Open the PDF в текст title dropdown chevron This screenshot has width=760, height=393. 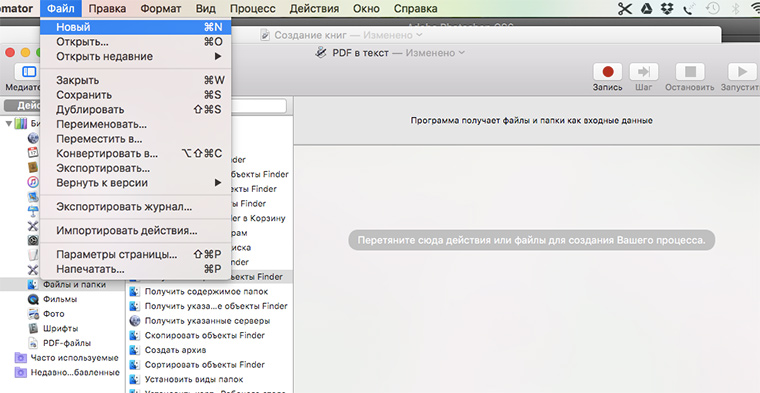tap(461, 53)
